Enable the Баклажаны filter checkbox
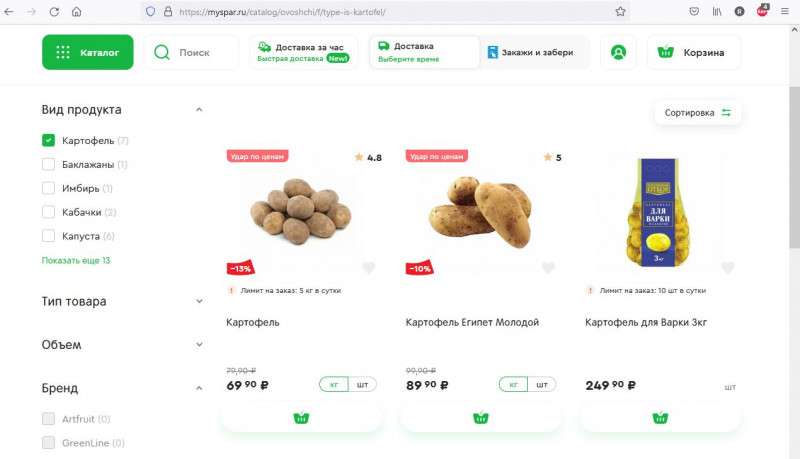800x459 pixels. coord(48,164)
